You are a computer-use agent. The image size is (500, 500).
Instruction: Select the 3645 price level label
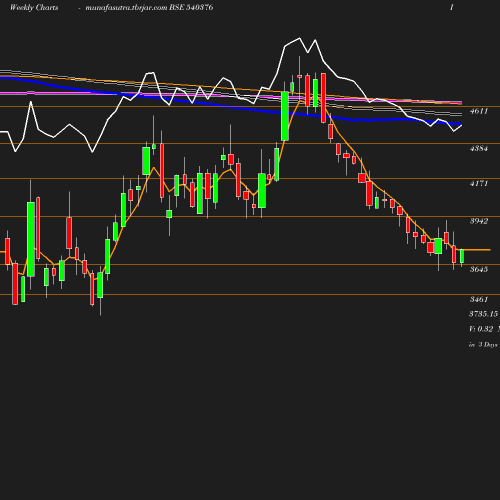coord(479,269)
